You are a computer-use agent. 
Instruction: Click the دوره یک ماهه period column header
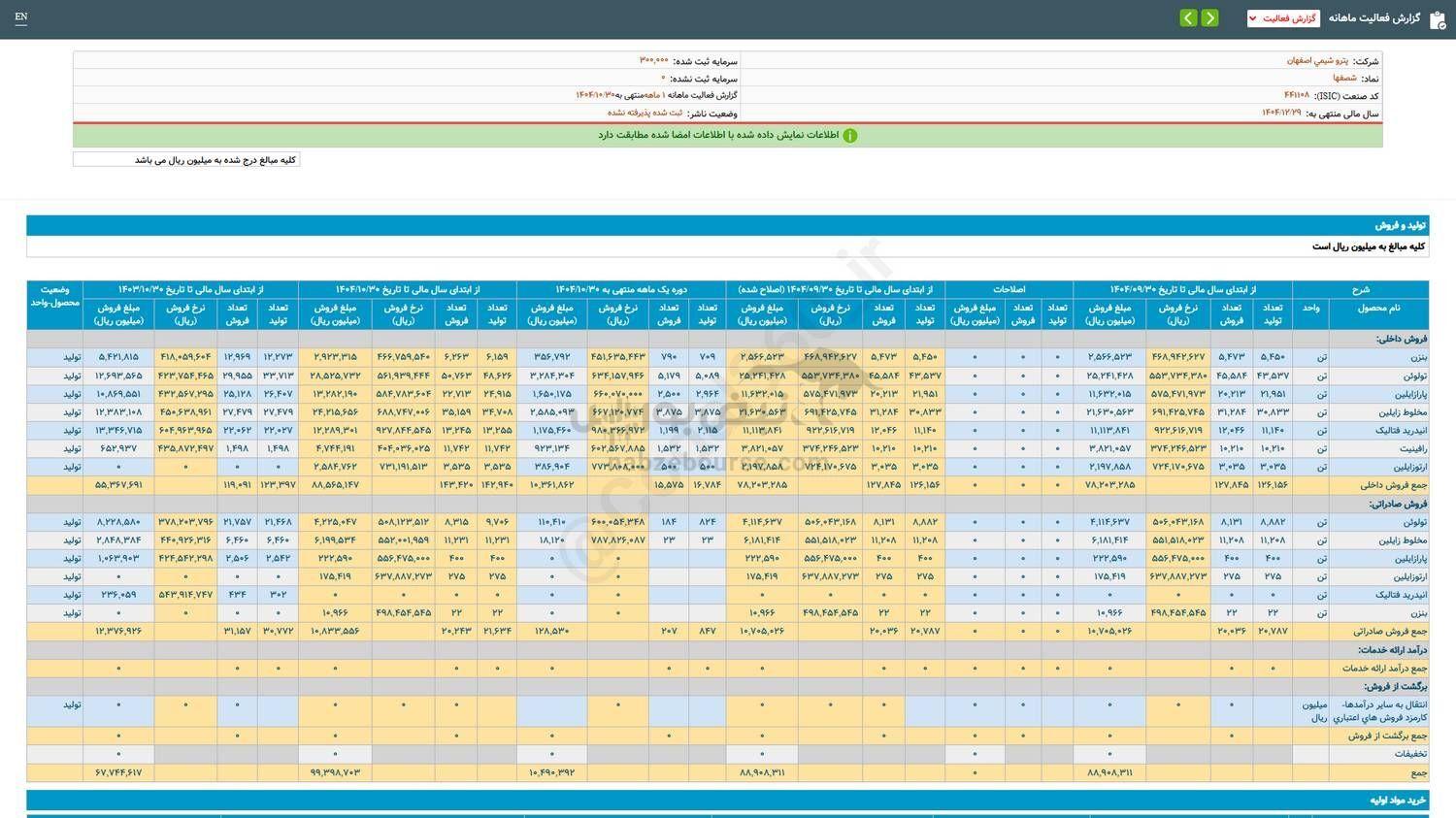click(x=621, y=289)
